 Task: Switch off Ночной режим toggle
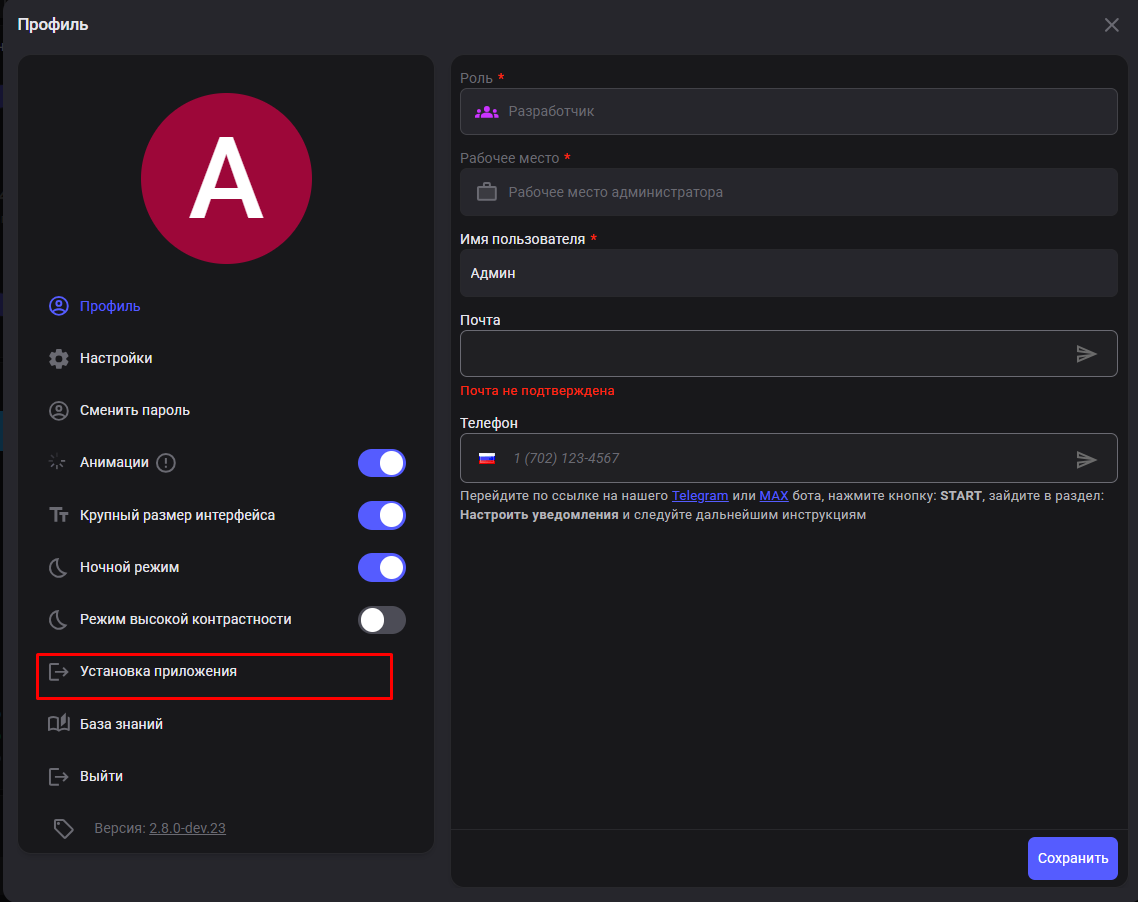coord(382,567)
